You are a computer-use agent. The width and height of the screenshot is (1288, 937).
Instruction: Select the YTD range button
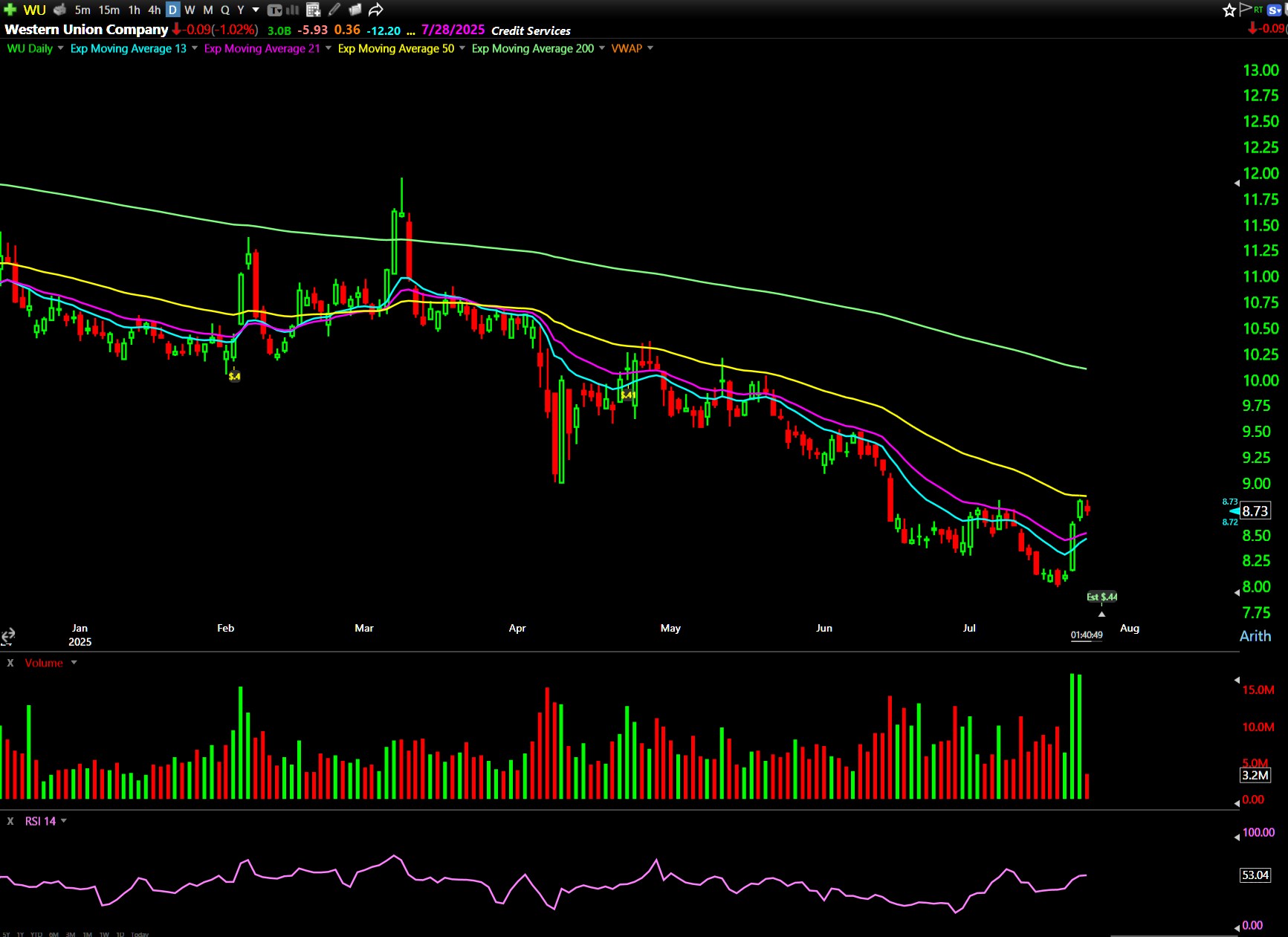tap(36, 934)
